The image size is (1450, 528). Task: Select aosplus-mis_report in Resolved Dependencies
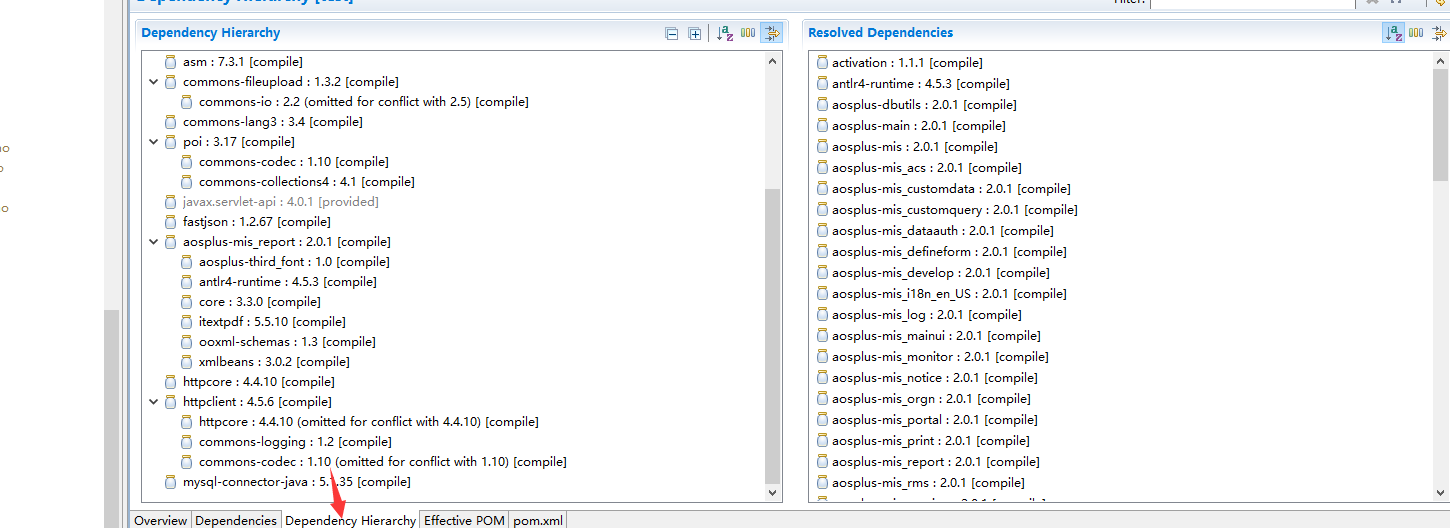[936, 462]
